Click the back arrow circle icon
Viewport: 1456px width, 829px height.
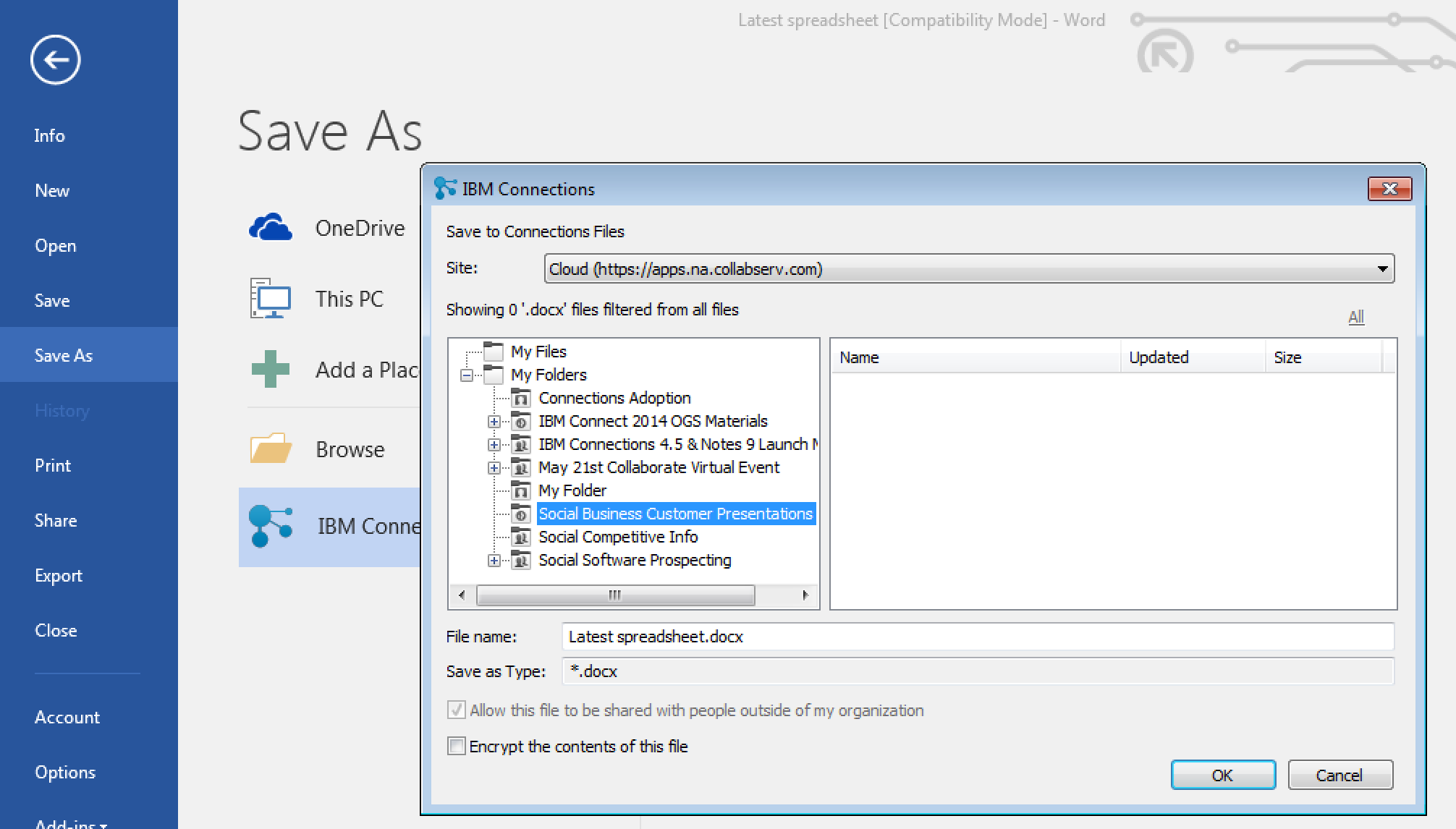click(55, 59)
